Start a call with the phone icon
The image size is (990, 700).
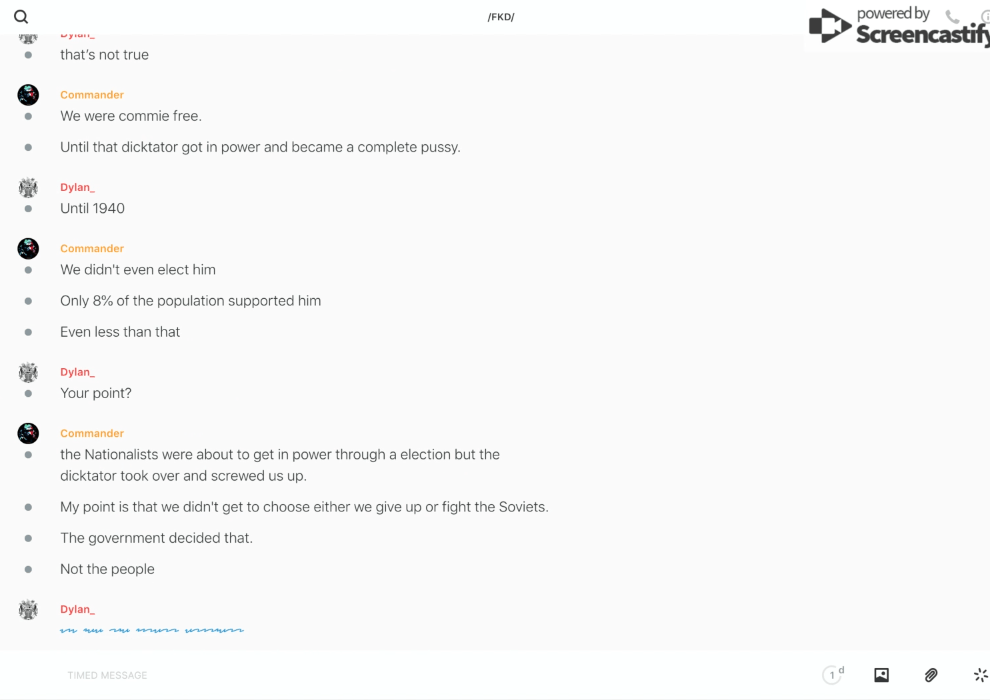(x=952, y=17)
